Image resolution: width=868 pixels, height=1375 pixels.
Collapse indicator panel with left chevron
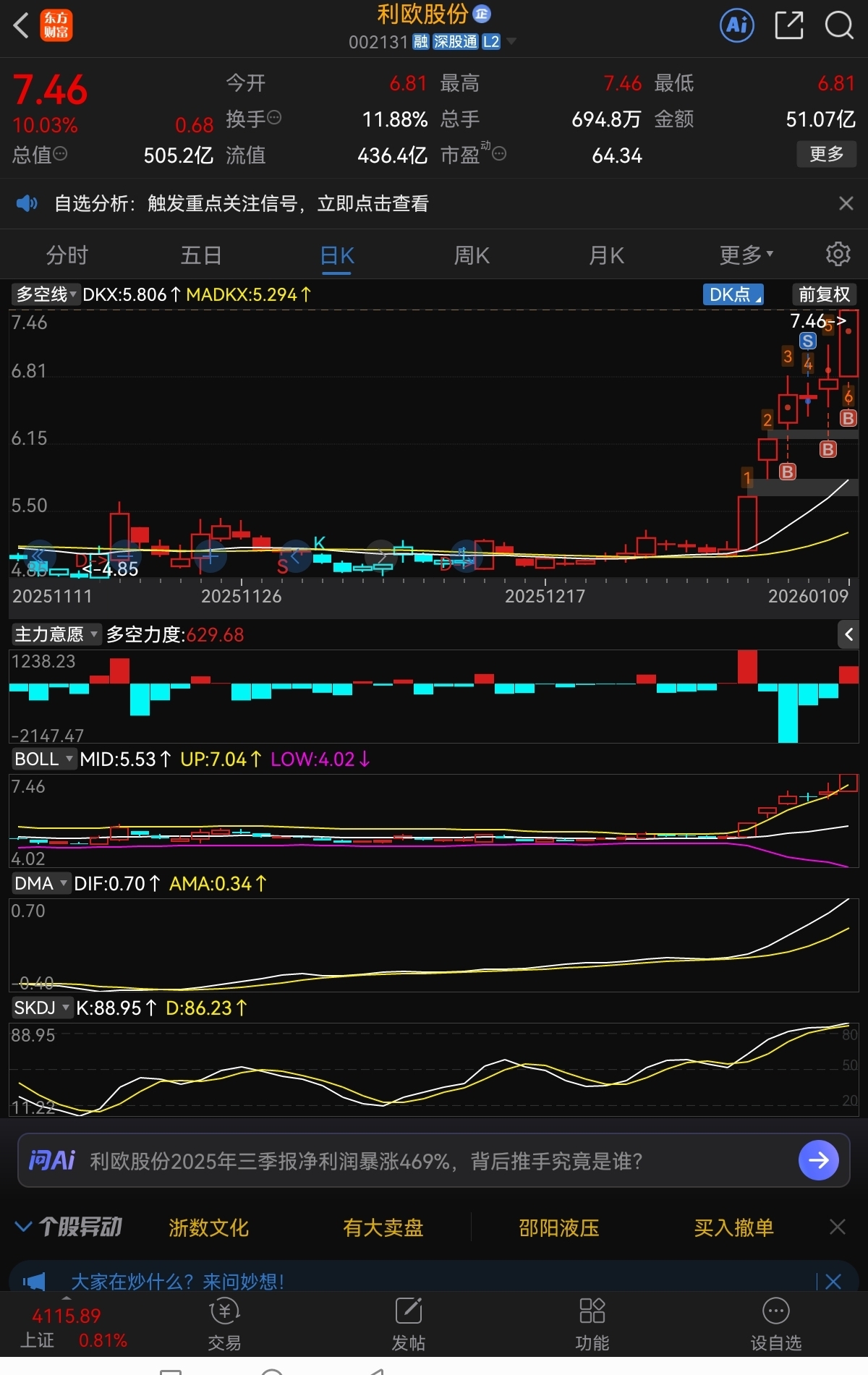(848, 635)
